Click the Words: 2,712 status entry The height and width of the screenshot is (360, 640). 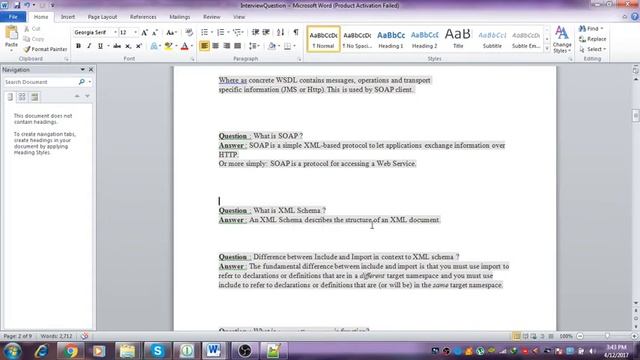click(x=56, y=336)
